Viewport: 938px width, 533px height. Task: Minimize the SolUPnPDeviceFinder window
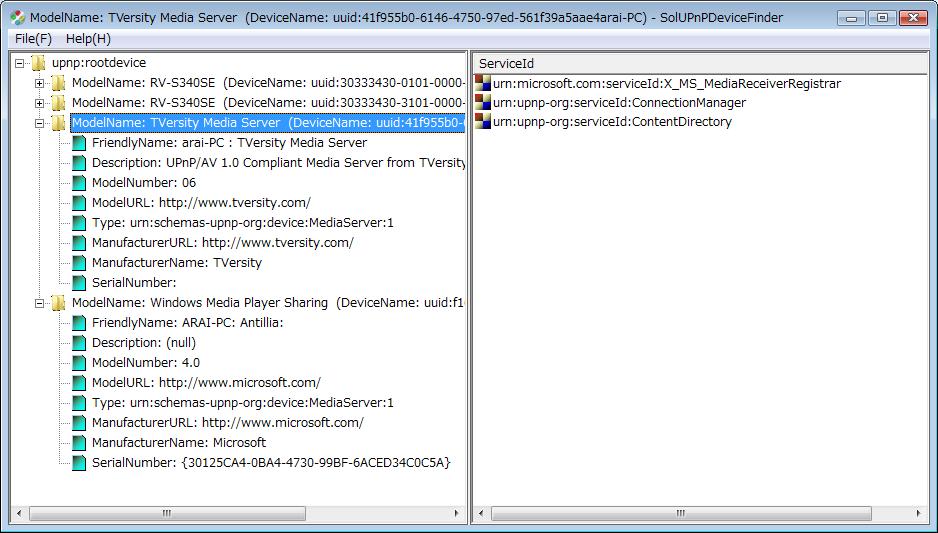(852, 18)
